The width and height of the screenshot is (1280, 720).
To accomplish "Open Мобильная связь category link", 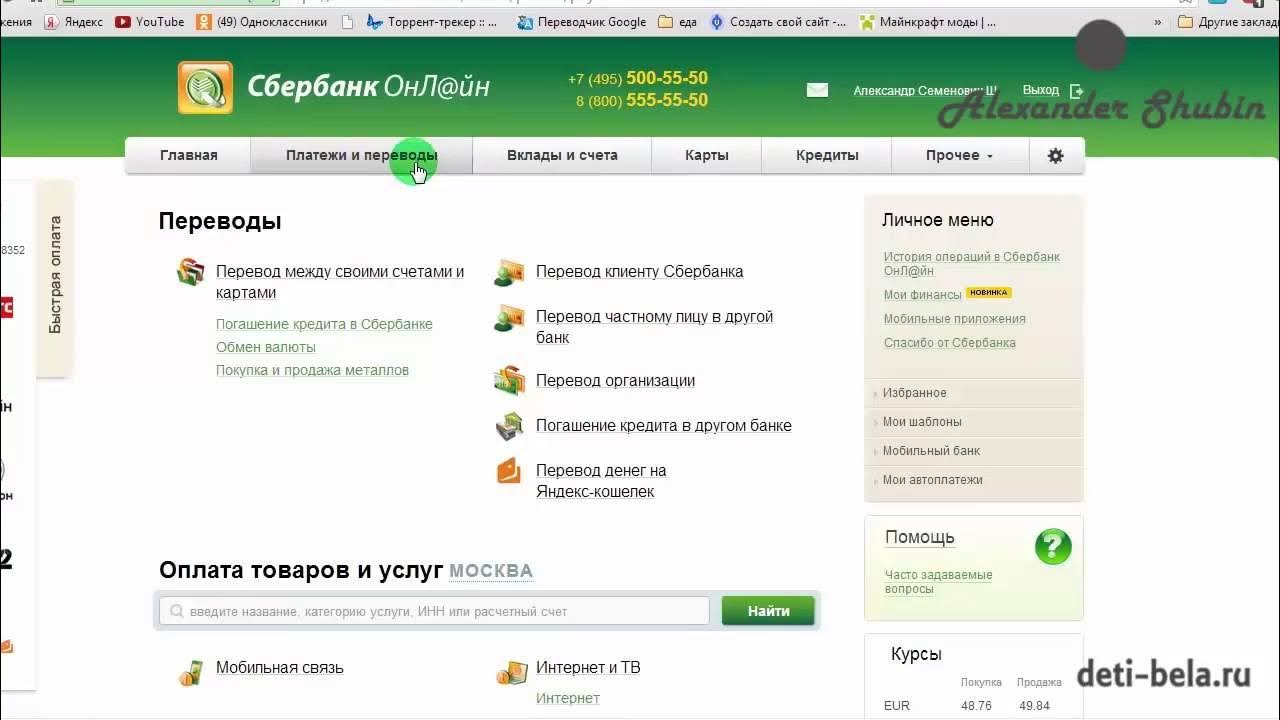I will [x=280, y=668].
